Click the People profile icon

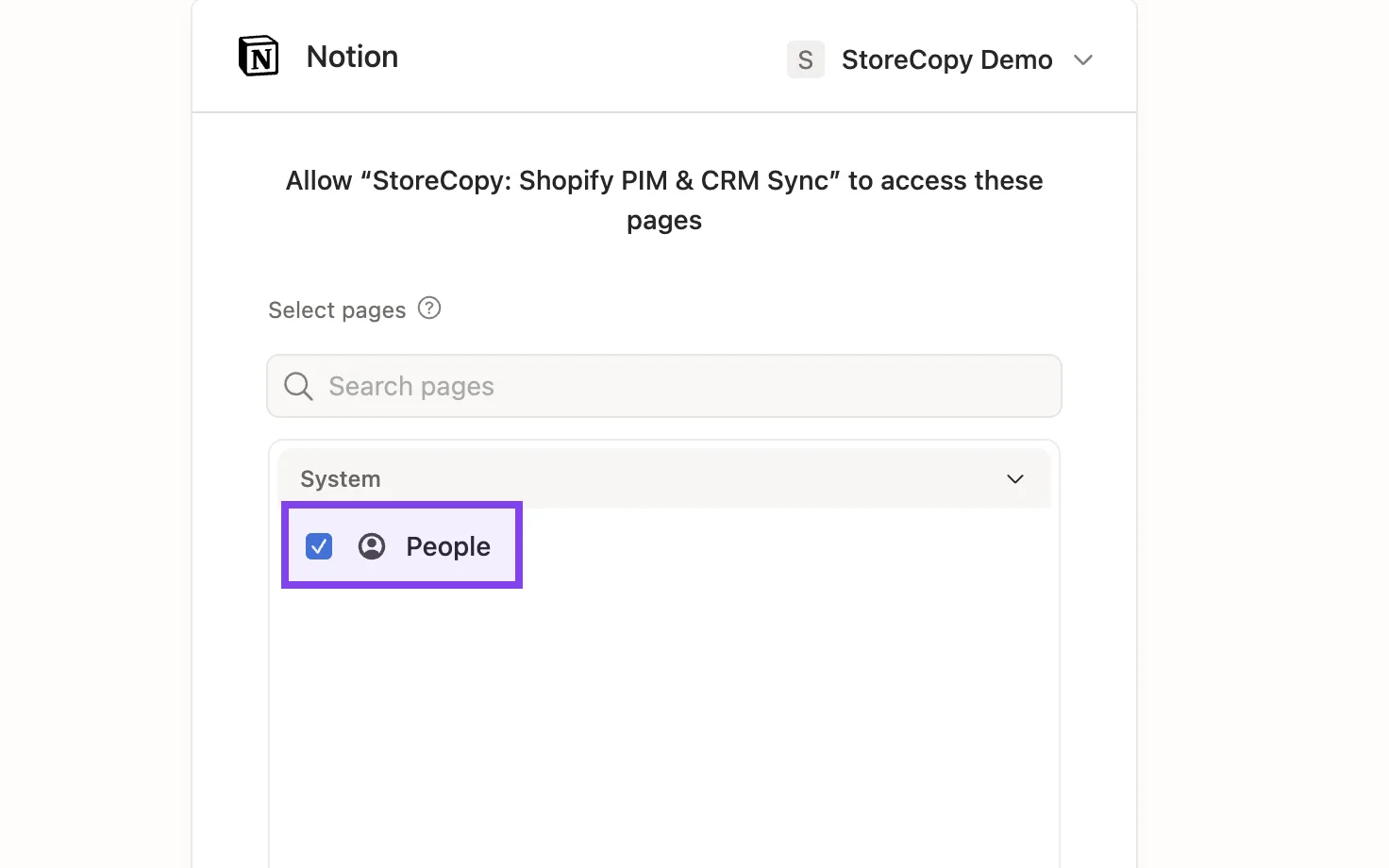[x=372, y=546]
